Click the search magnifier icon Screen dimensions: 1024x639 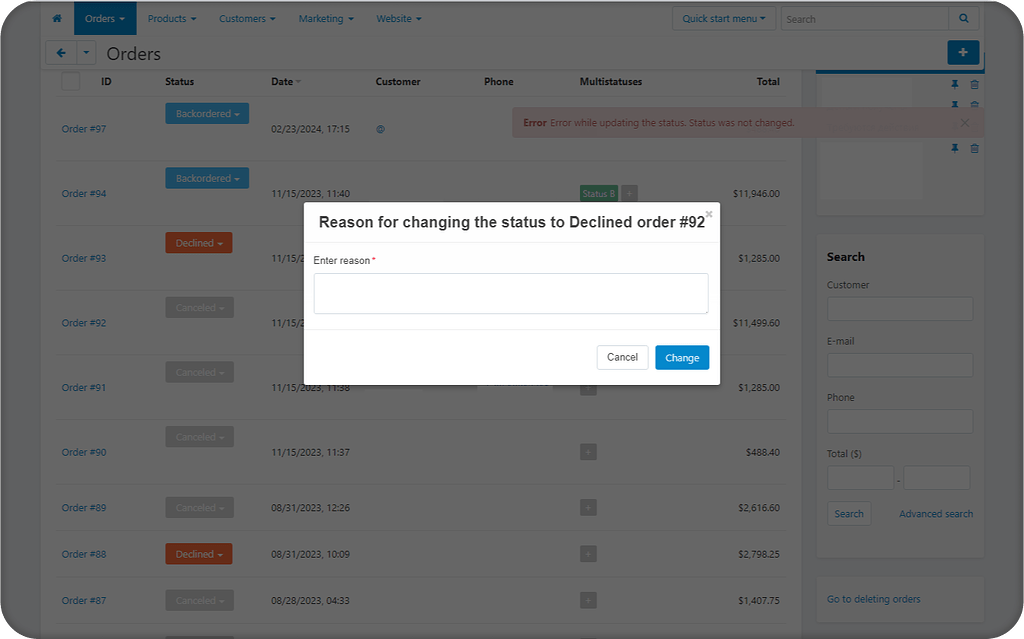coord(963,18)
